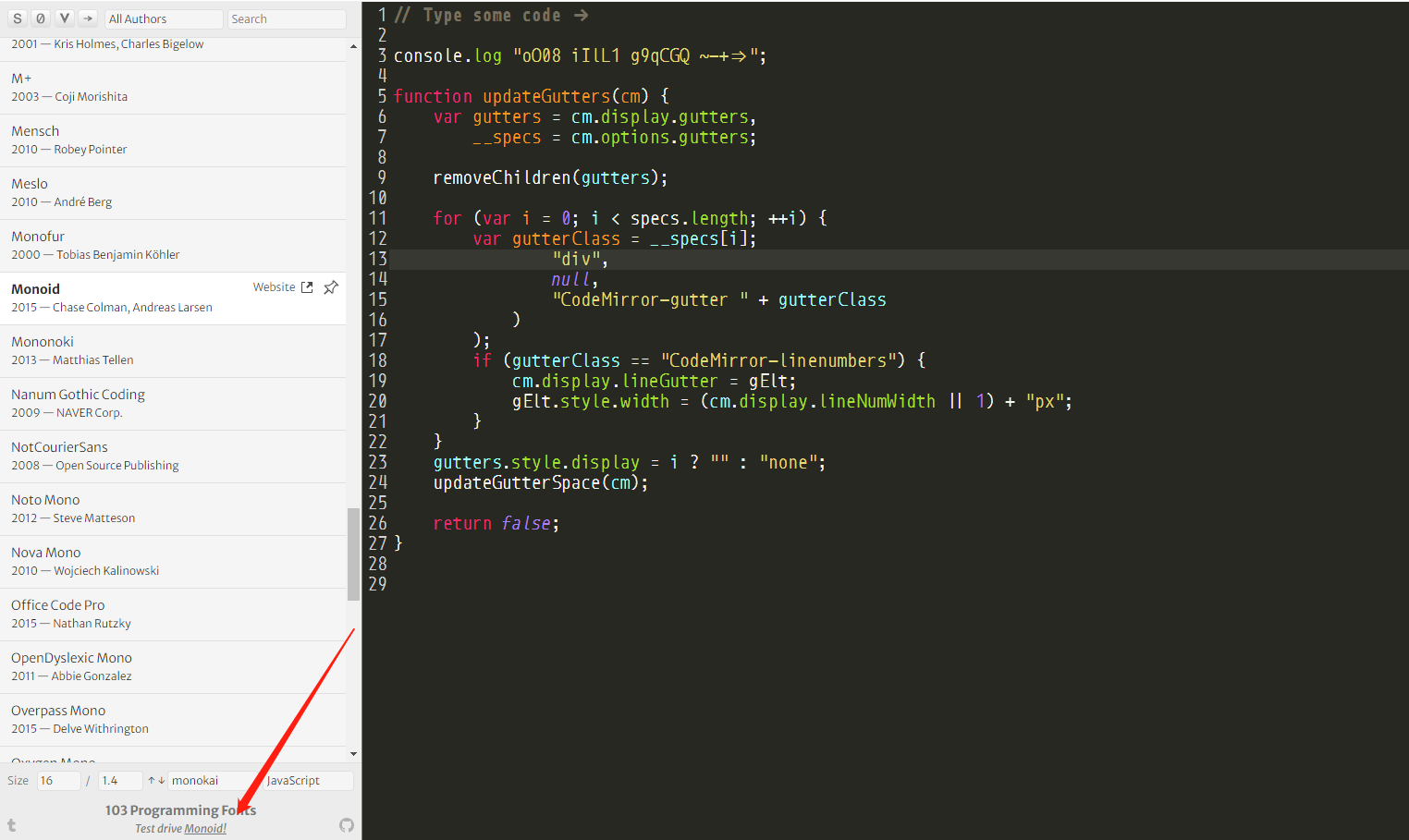Click the font list scrollbar thumb

tap(353, 554)
